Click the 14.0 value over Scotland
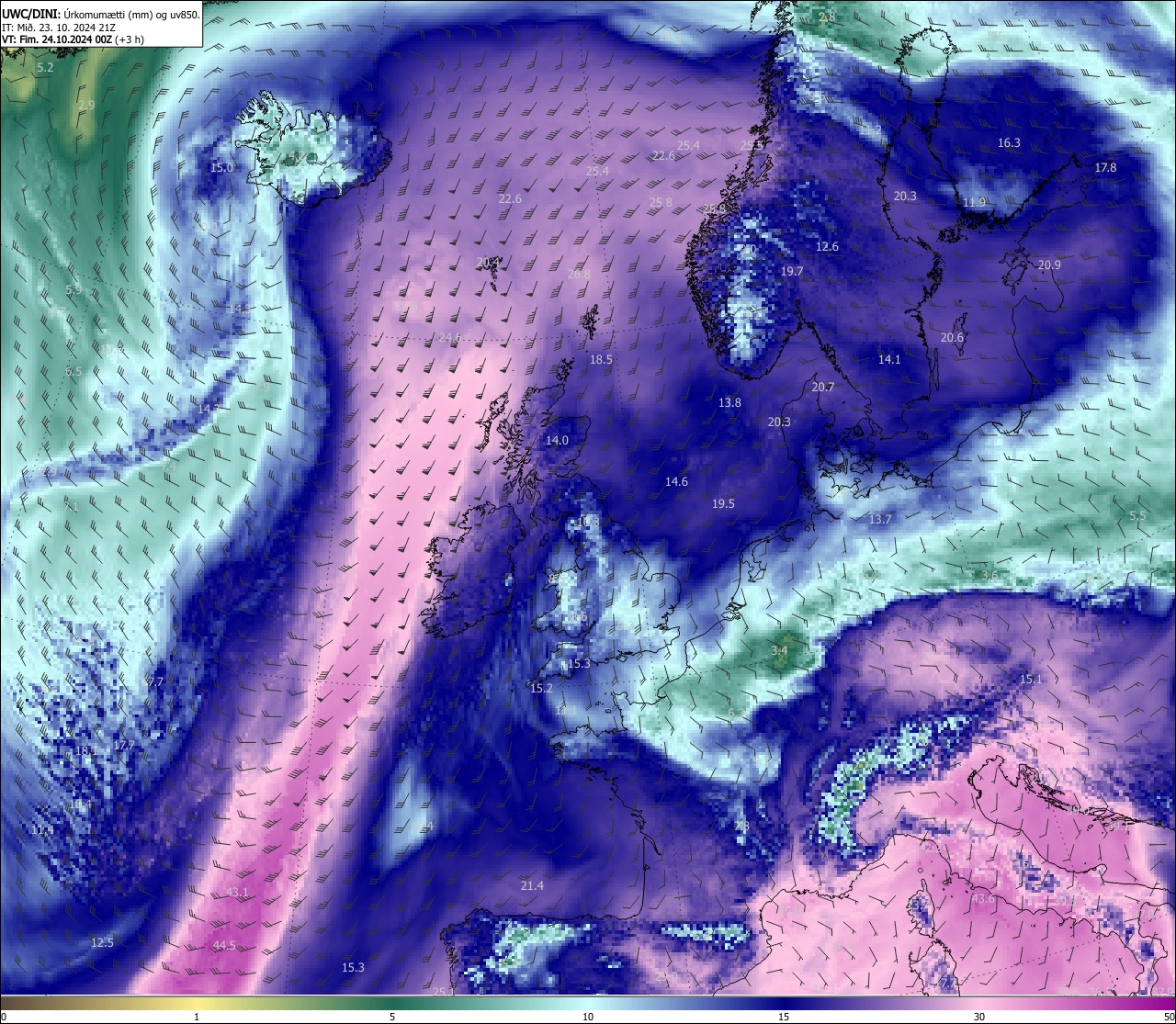Viewport: 1176px width, 1024px height. coord(557,441)
